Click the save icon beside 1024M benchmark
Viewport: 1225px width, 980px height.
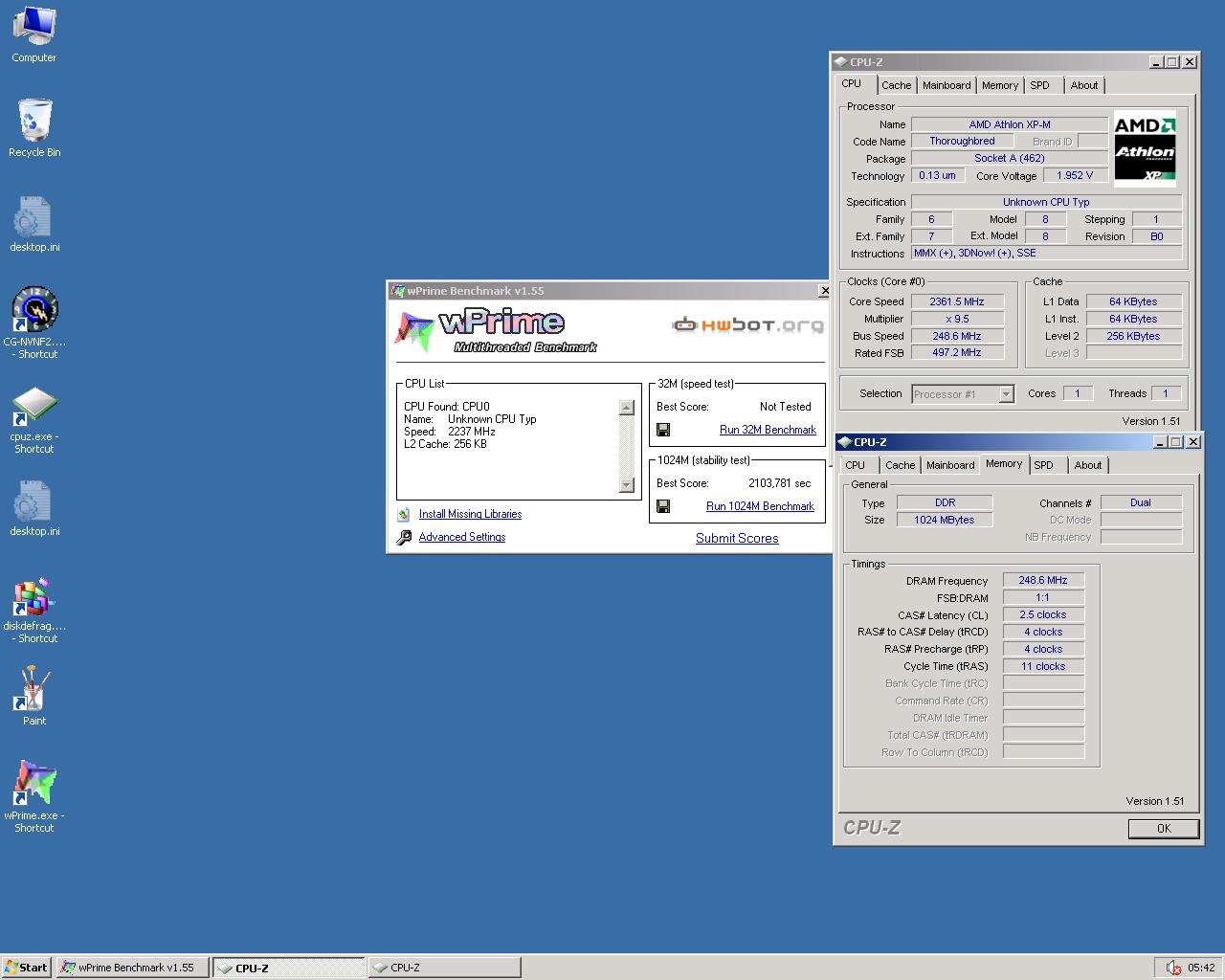[663, 506]
